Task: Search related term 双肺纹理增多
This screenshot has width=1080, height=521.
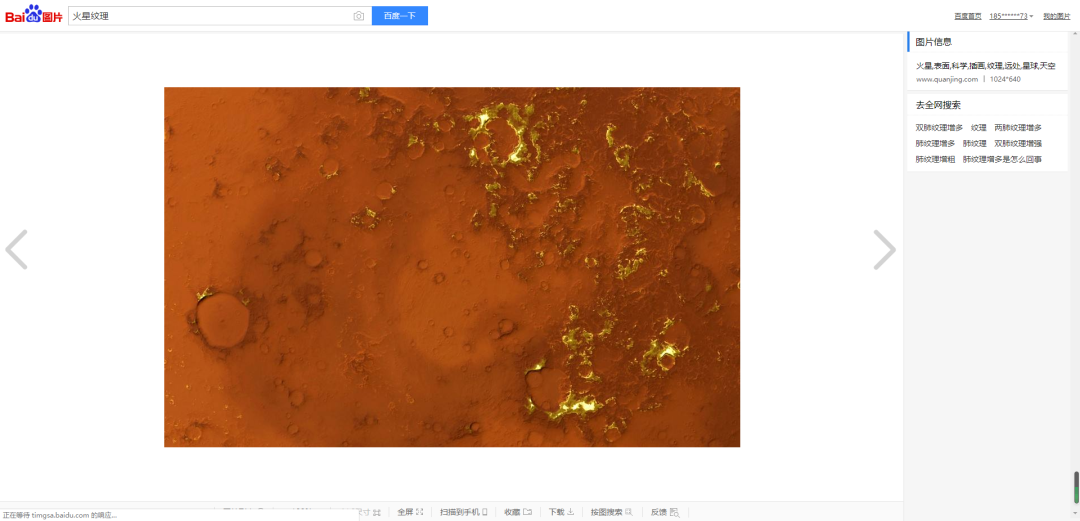Action: click(x=939, y=127)
